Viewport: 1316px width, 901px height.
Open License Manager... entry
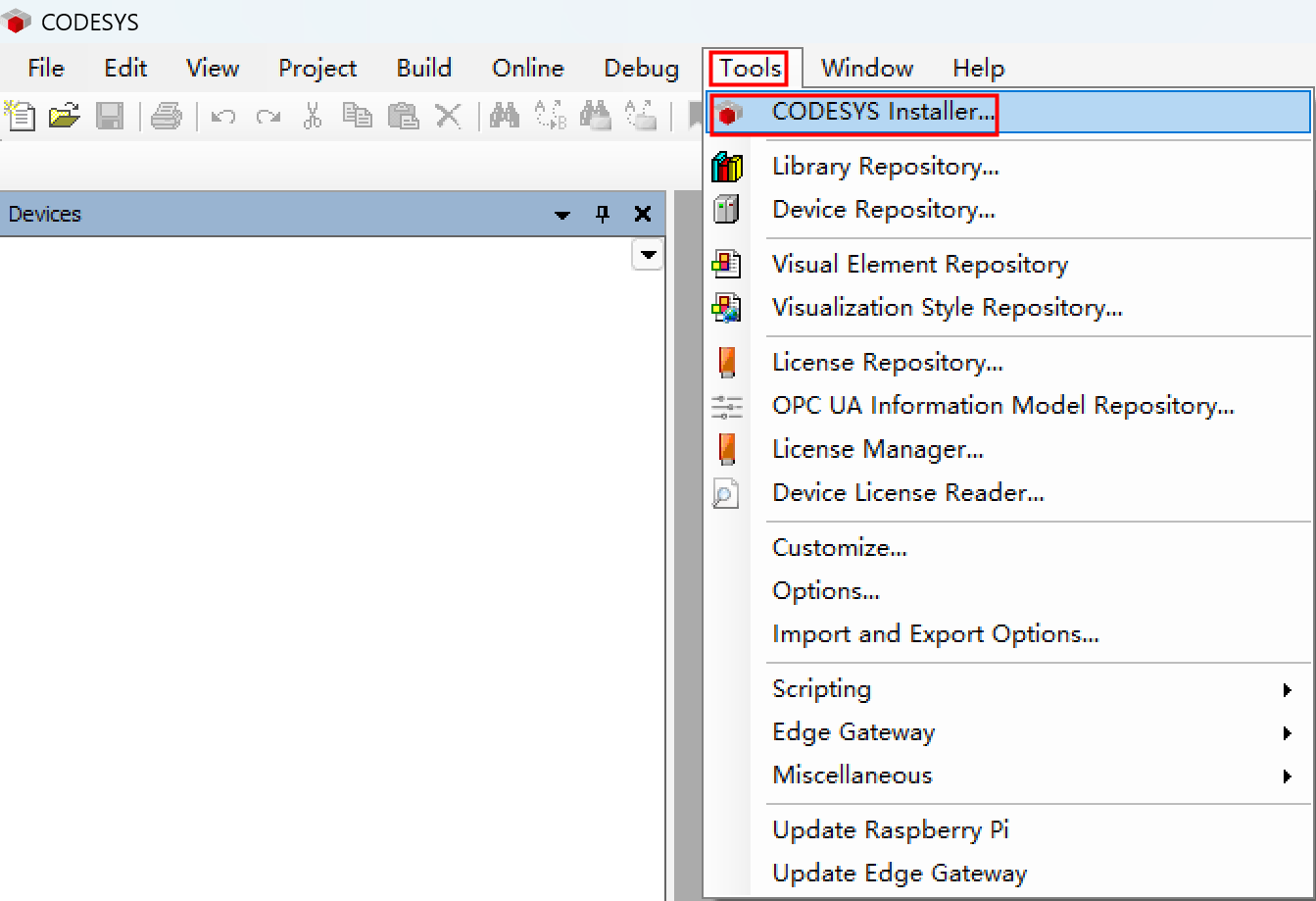878,450
